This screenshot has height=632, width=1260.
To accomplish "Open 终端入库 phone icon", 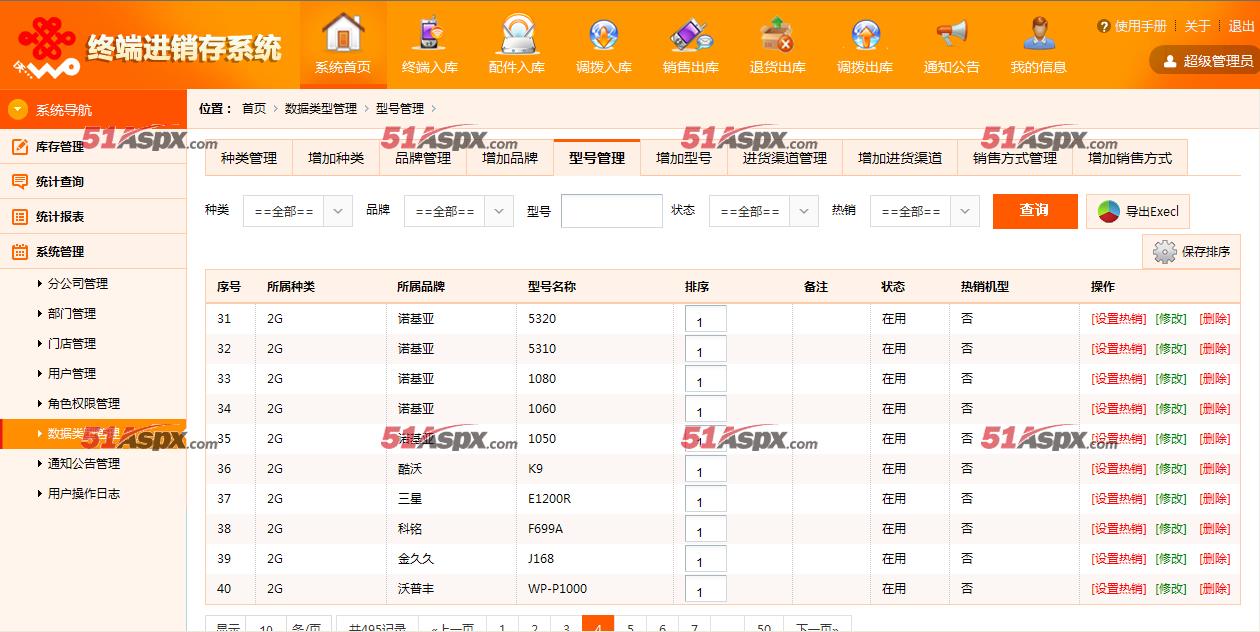I will pos(430,34).
